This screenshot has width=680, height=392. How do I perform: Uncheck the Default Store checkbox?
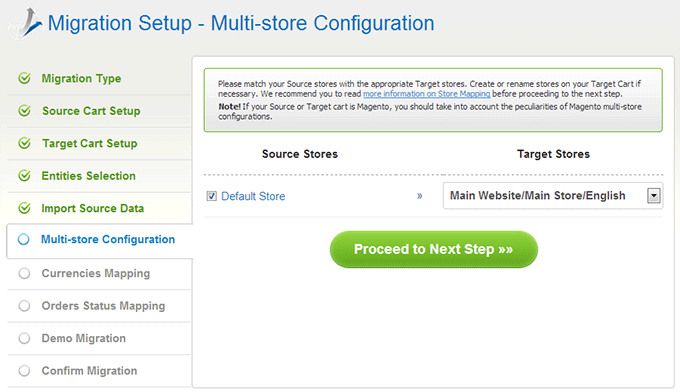coord(212,196)
